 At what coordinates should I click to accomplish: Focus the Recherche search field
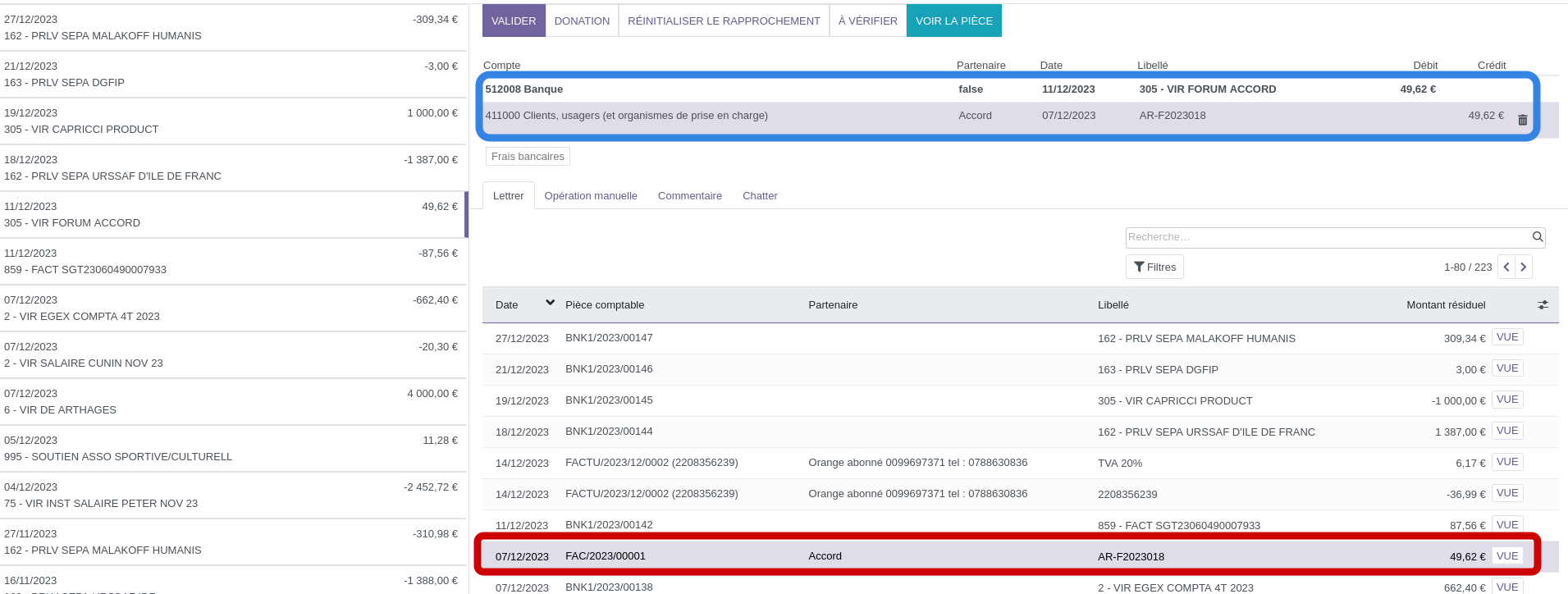tap(1325, 237)
